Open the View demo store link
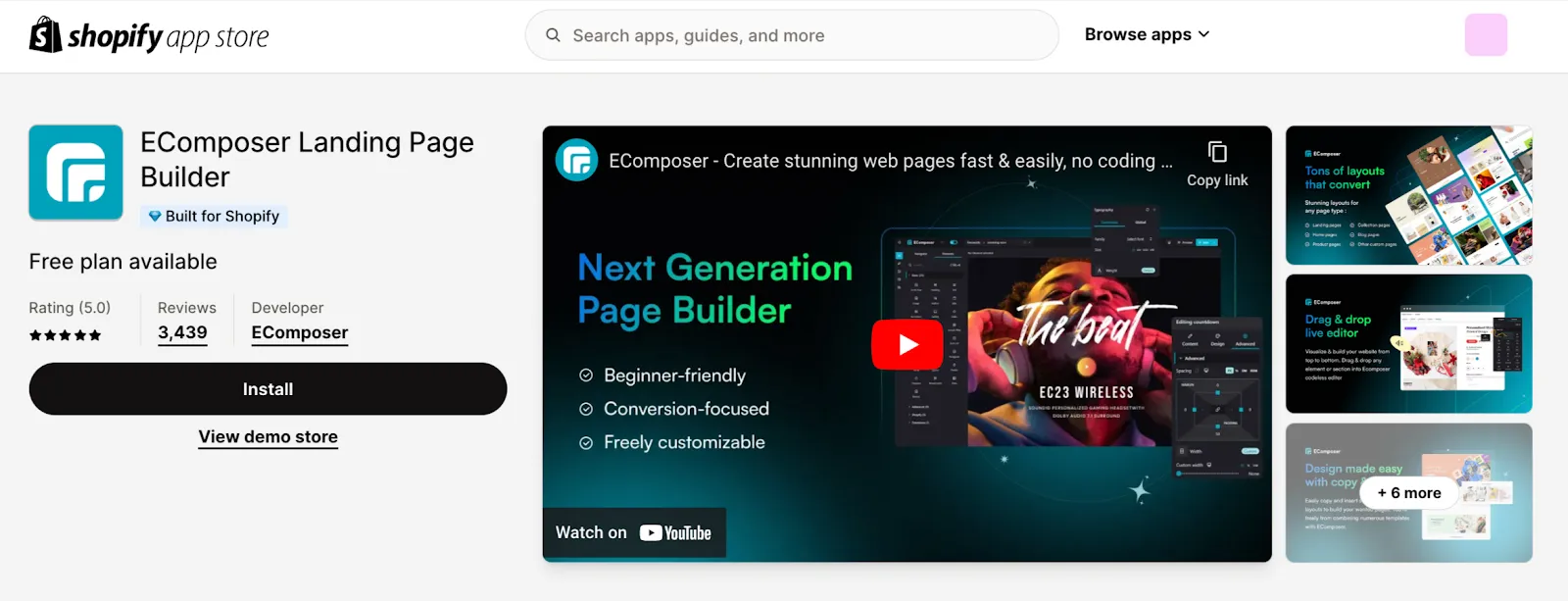Screen dimensions: 1568x601 point(269,437)
